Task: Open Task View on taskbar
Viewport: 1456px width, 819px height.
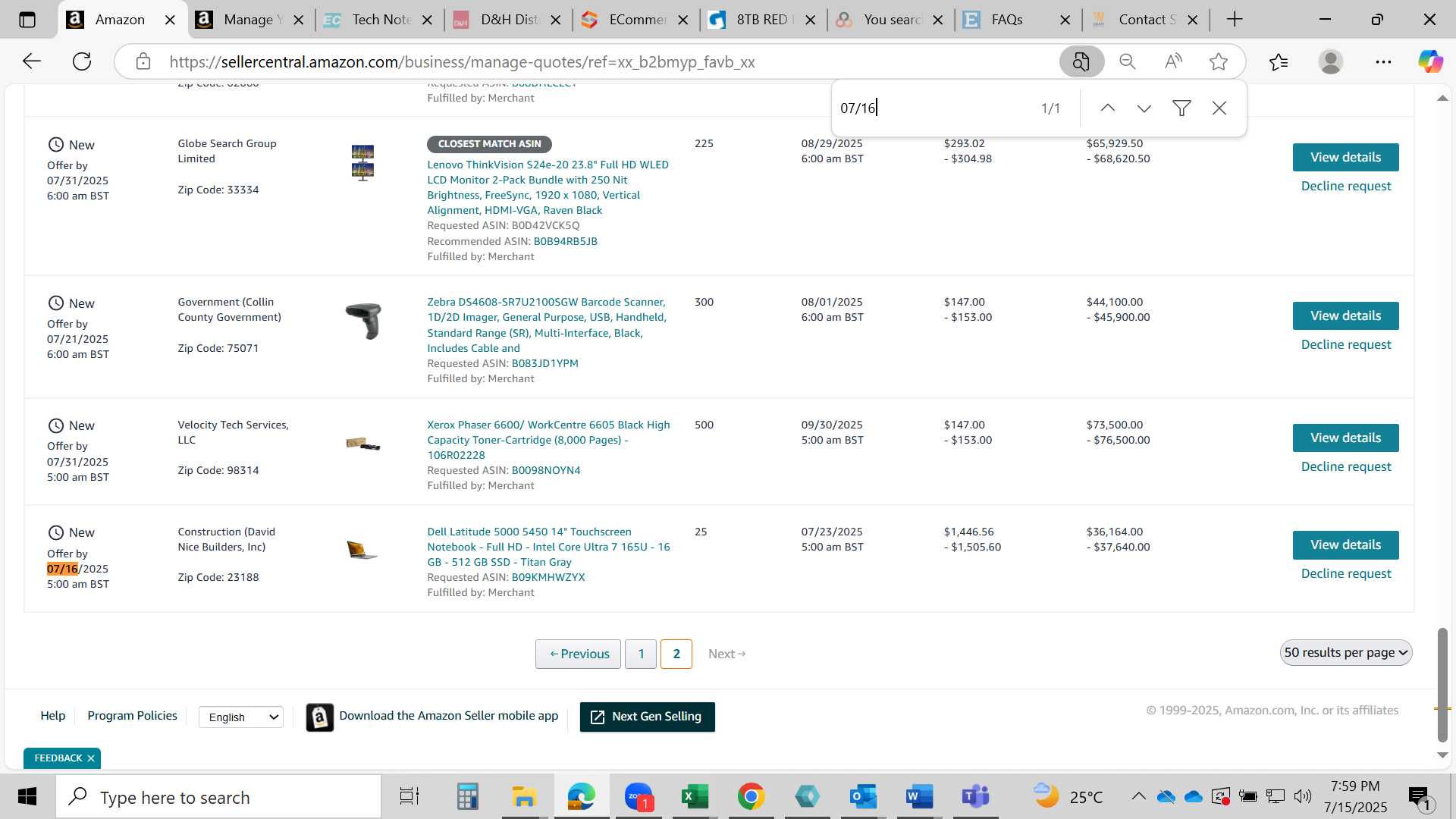Action: [x=409, y=796]
